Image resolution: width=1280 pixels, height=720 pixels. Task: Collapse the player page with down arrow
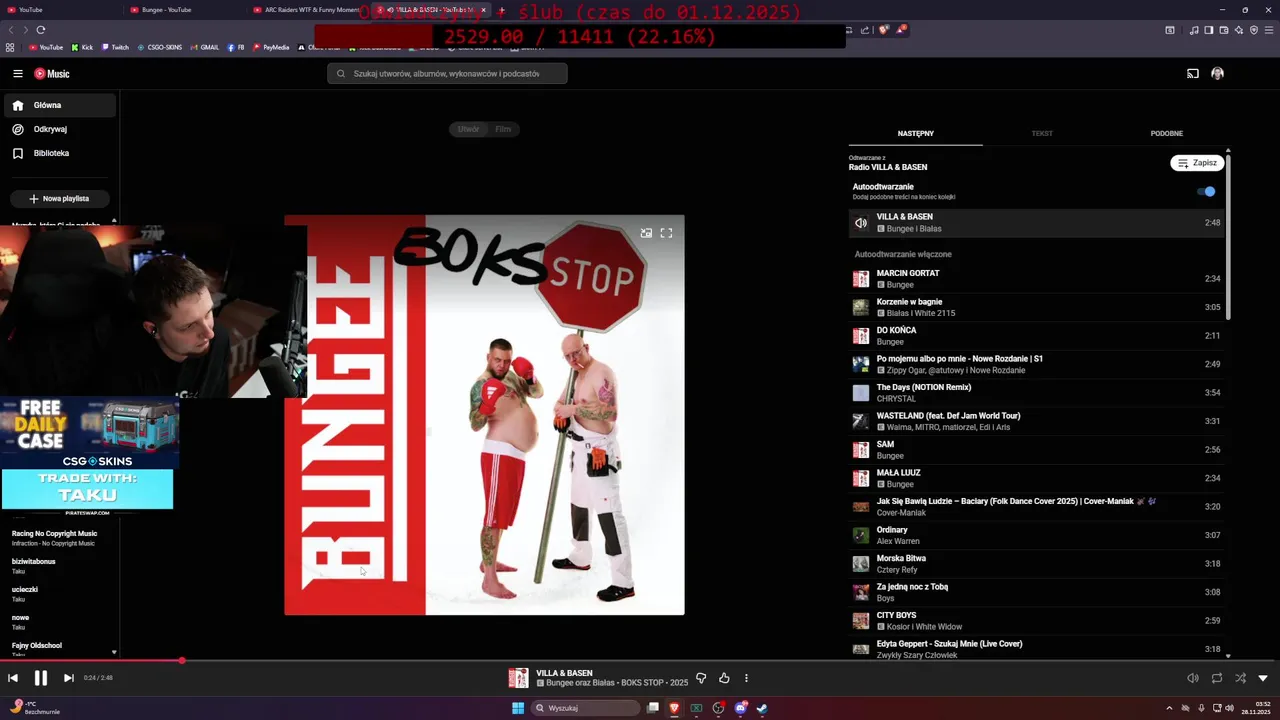tap(1263, 678)
